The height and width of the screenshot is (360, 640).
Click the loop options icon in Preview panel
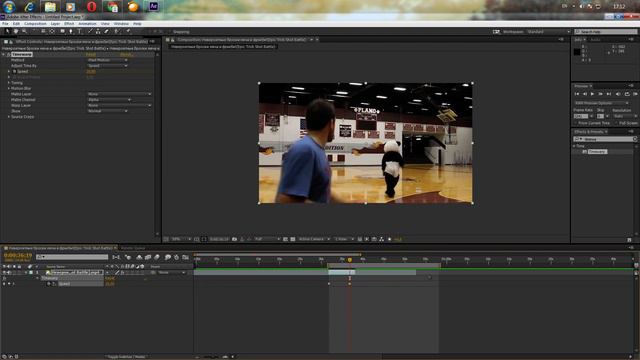tap(627, 94)
